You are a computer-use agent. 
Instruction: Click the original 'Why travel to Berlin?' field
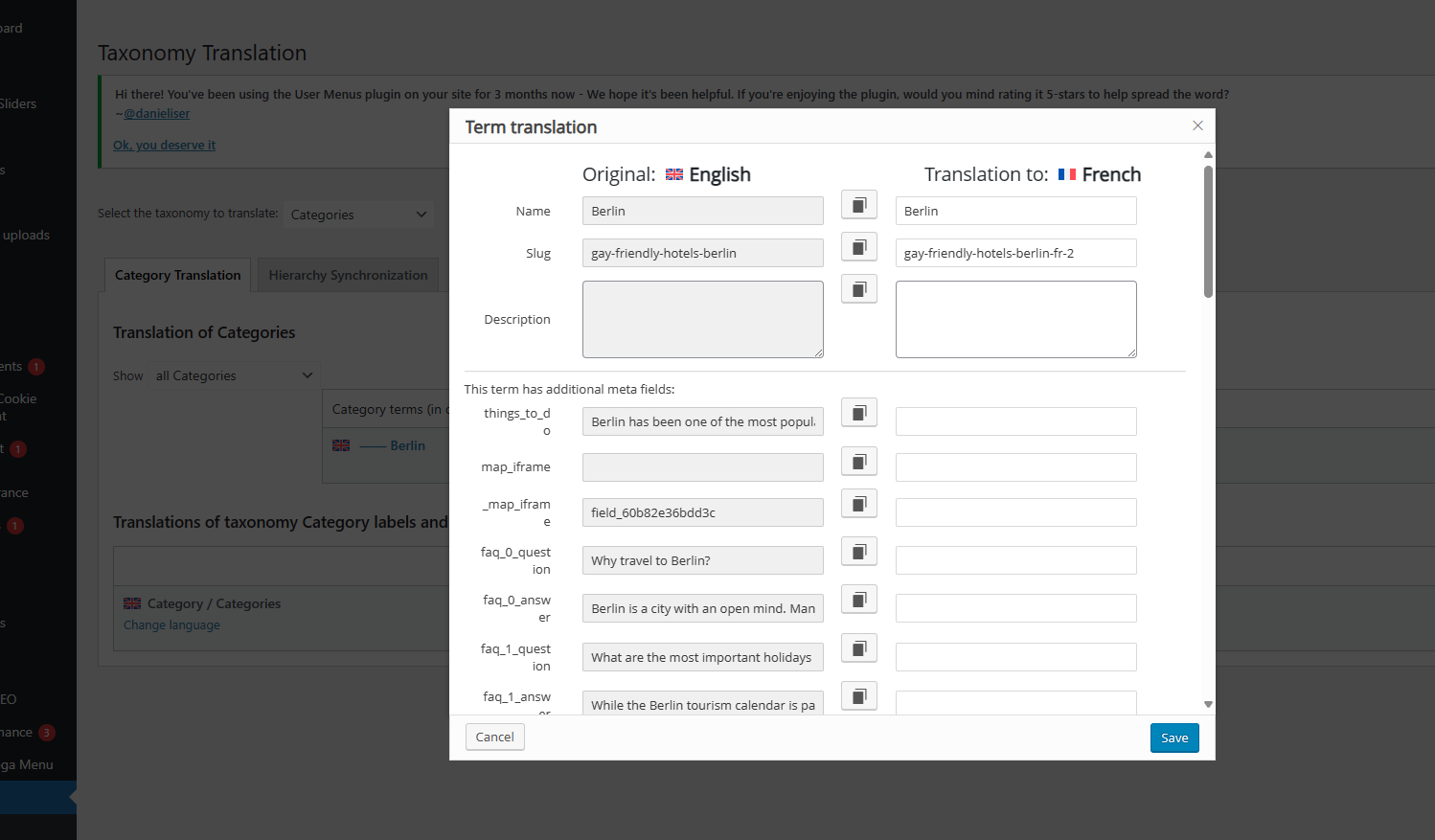pos(702,560)
